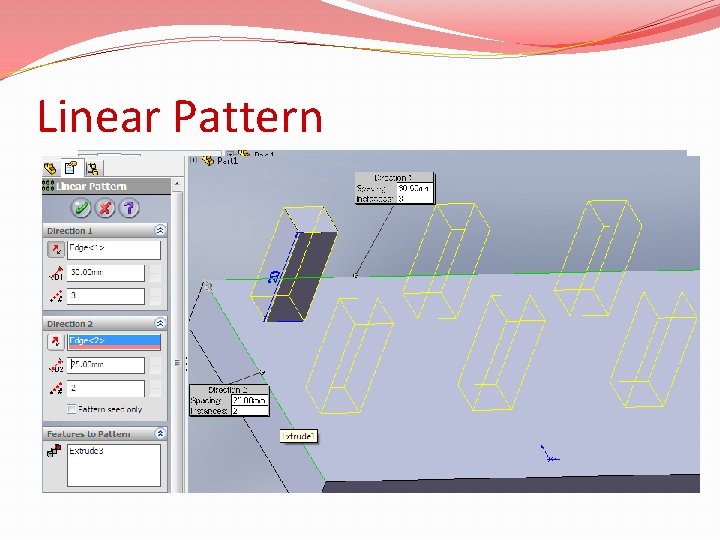Open the ConfigurationManager tab

(93, 169)
